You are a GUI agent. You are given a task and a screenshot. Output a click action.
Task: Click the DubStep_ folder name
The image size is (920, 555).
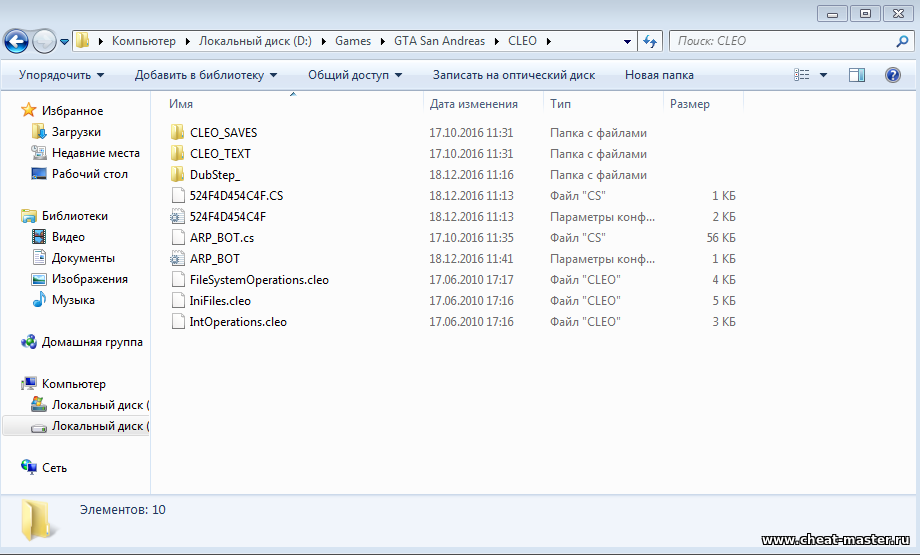coord(215,175)
